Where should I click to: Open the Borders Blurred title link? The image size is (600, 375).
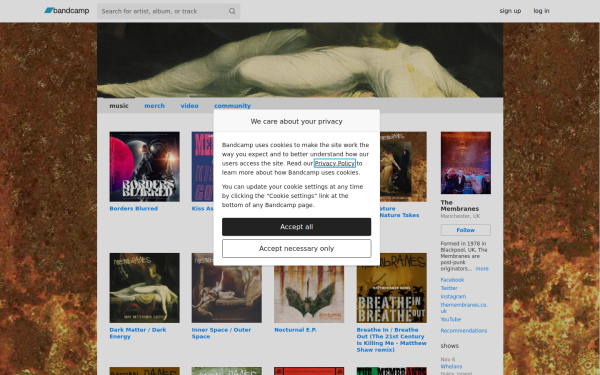tap(134, 209)
